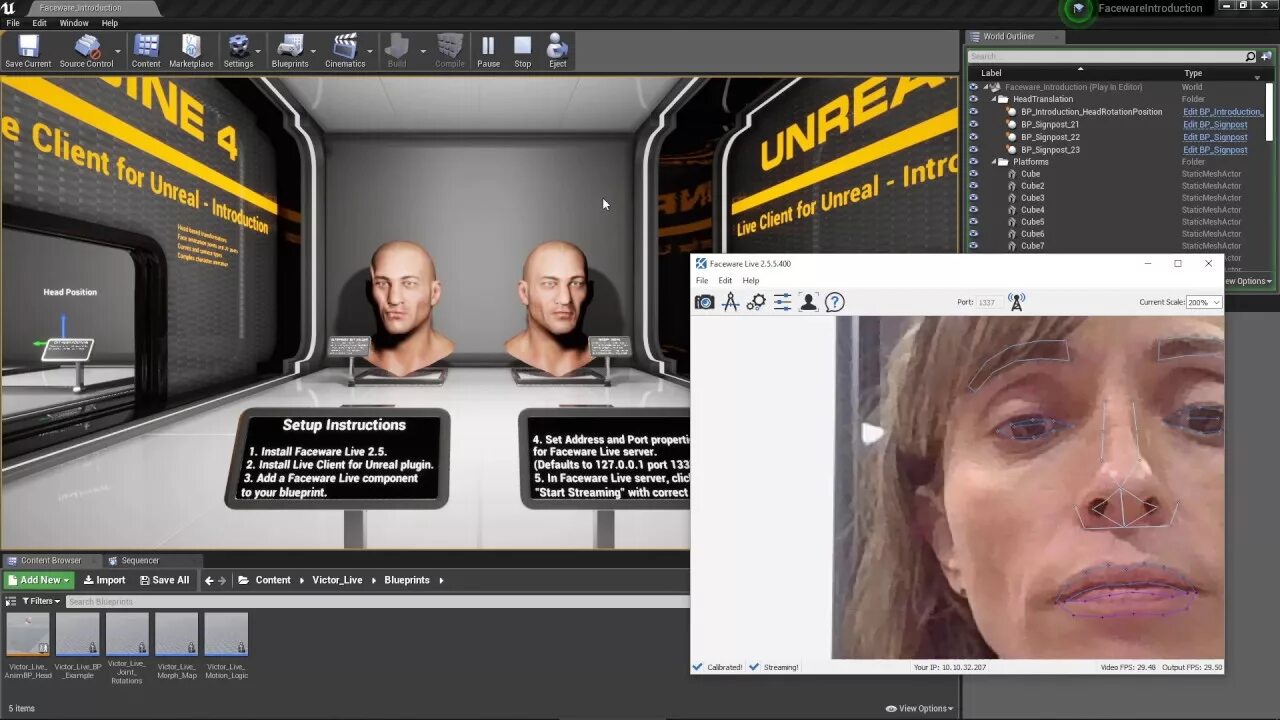The image size is (1280, 720).
Task: Toggle visibility of BP_Signpost_23
Action: 973,149
